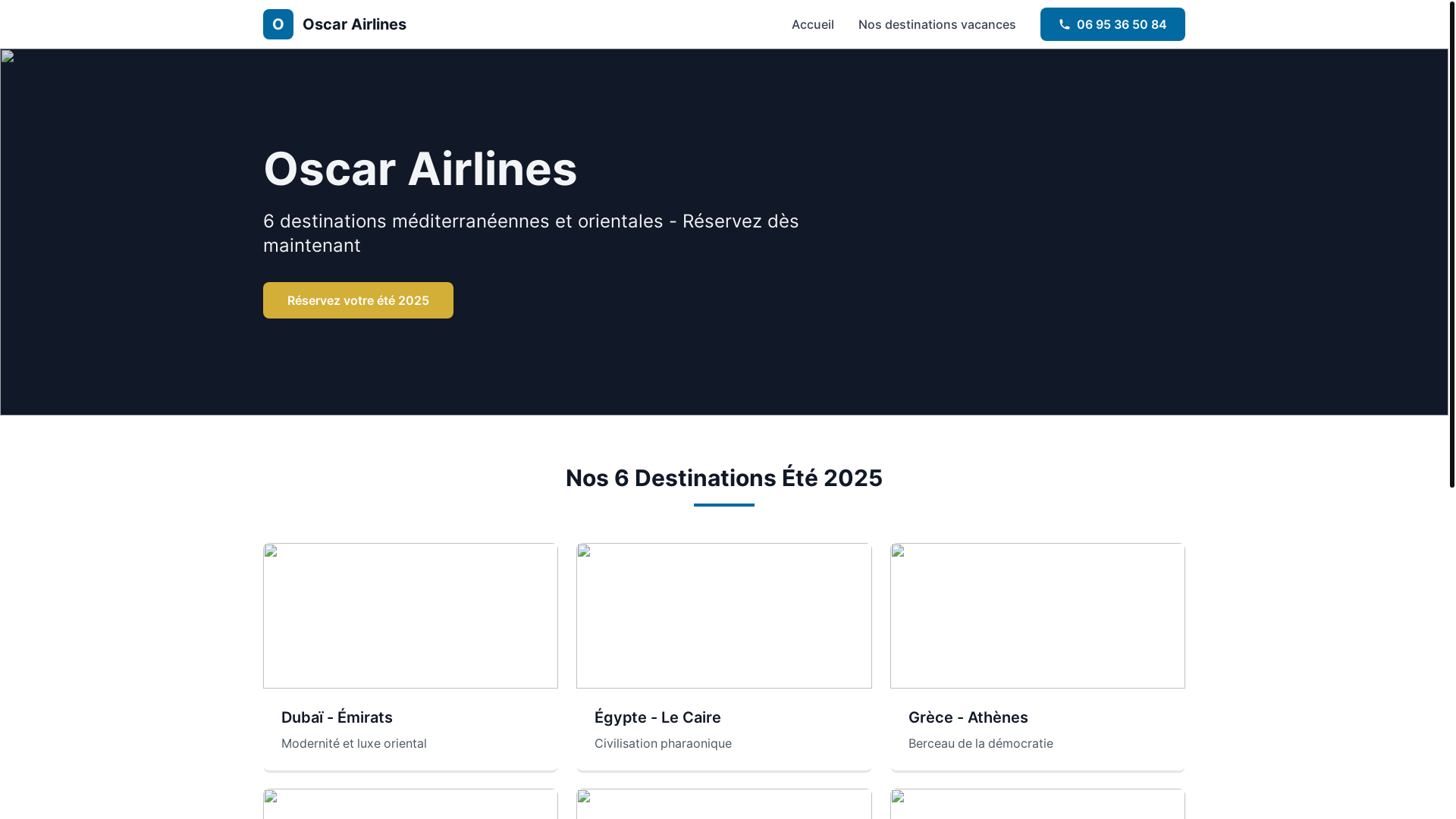This screenshot has height=819, width=1456.
Task: Click the page vertical scrollbar thumb
Action: (1451, 243)
